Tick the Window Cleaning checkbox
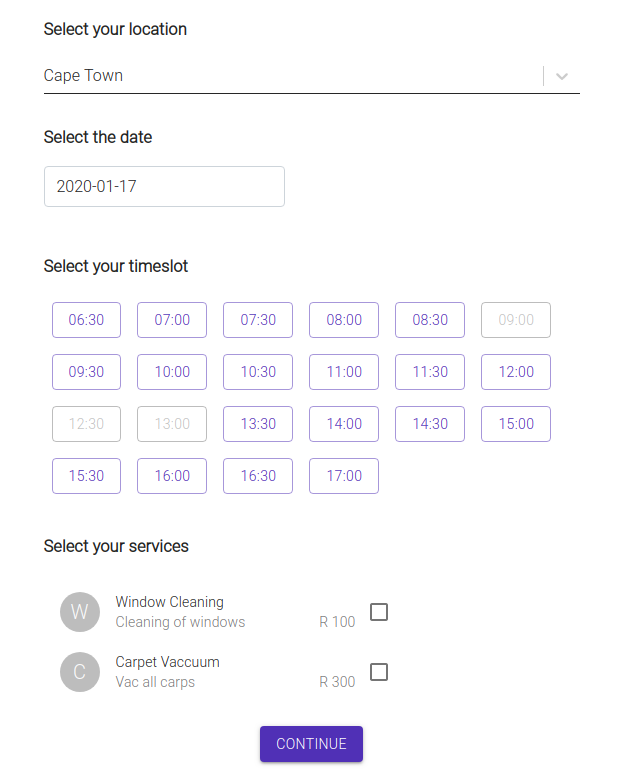 pyautogui.click(x=379, y=612)
